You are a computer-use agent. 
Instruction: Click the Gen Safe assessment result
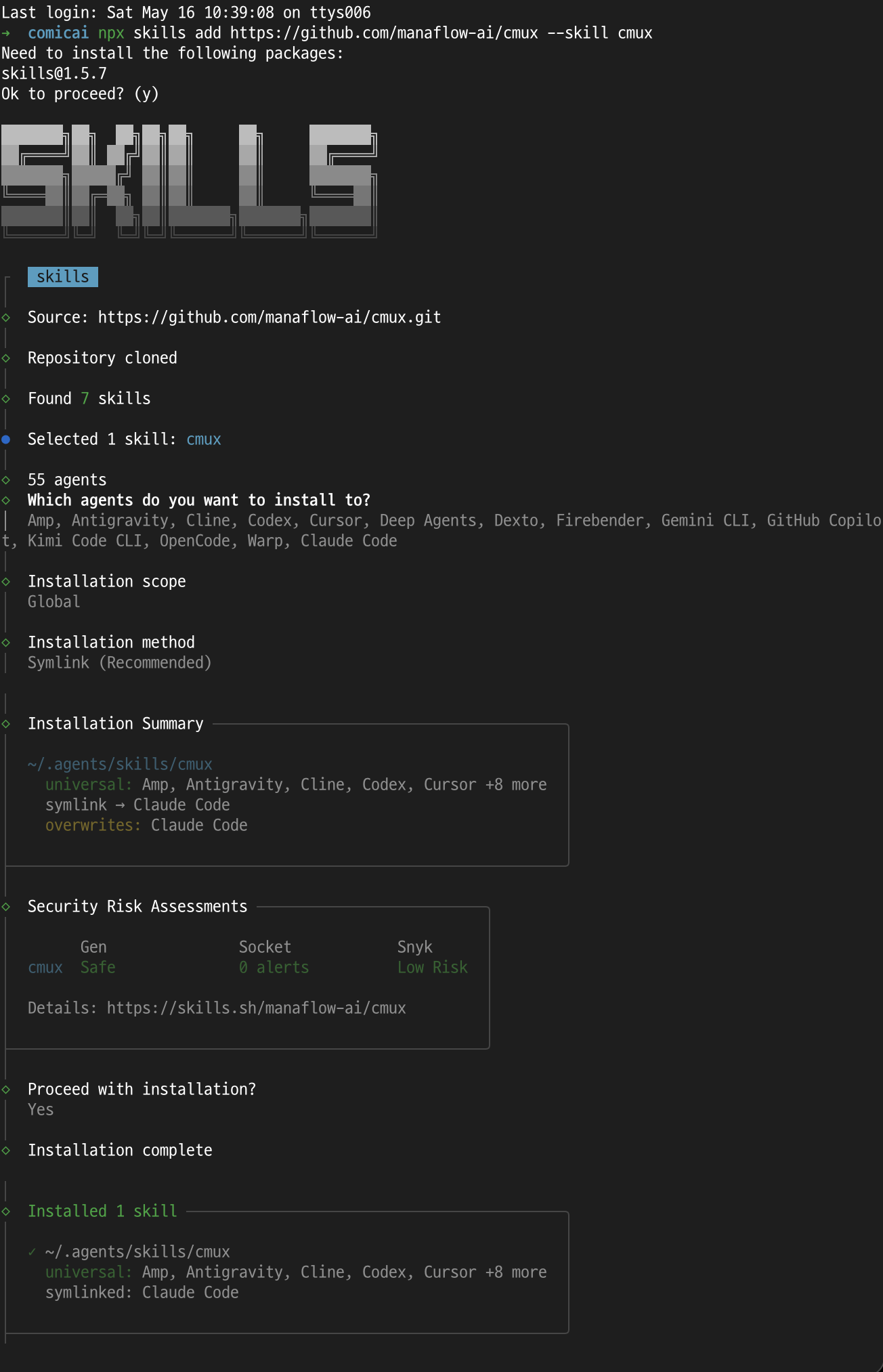(98, 968)
